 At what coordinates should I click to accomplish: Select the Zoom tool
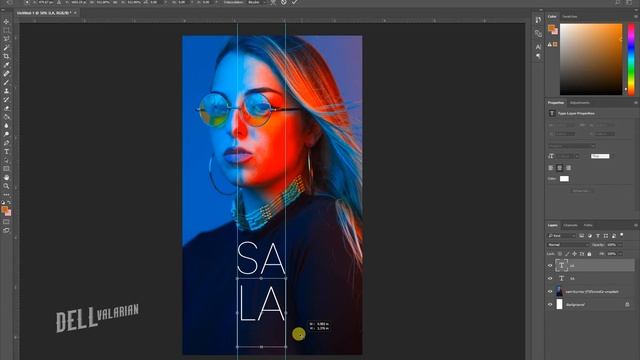[x=6, y=186]
